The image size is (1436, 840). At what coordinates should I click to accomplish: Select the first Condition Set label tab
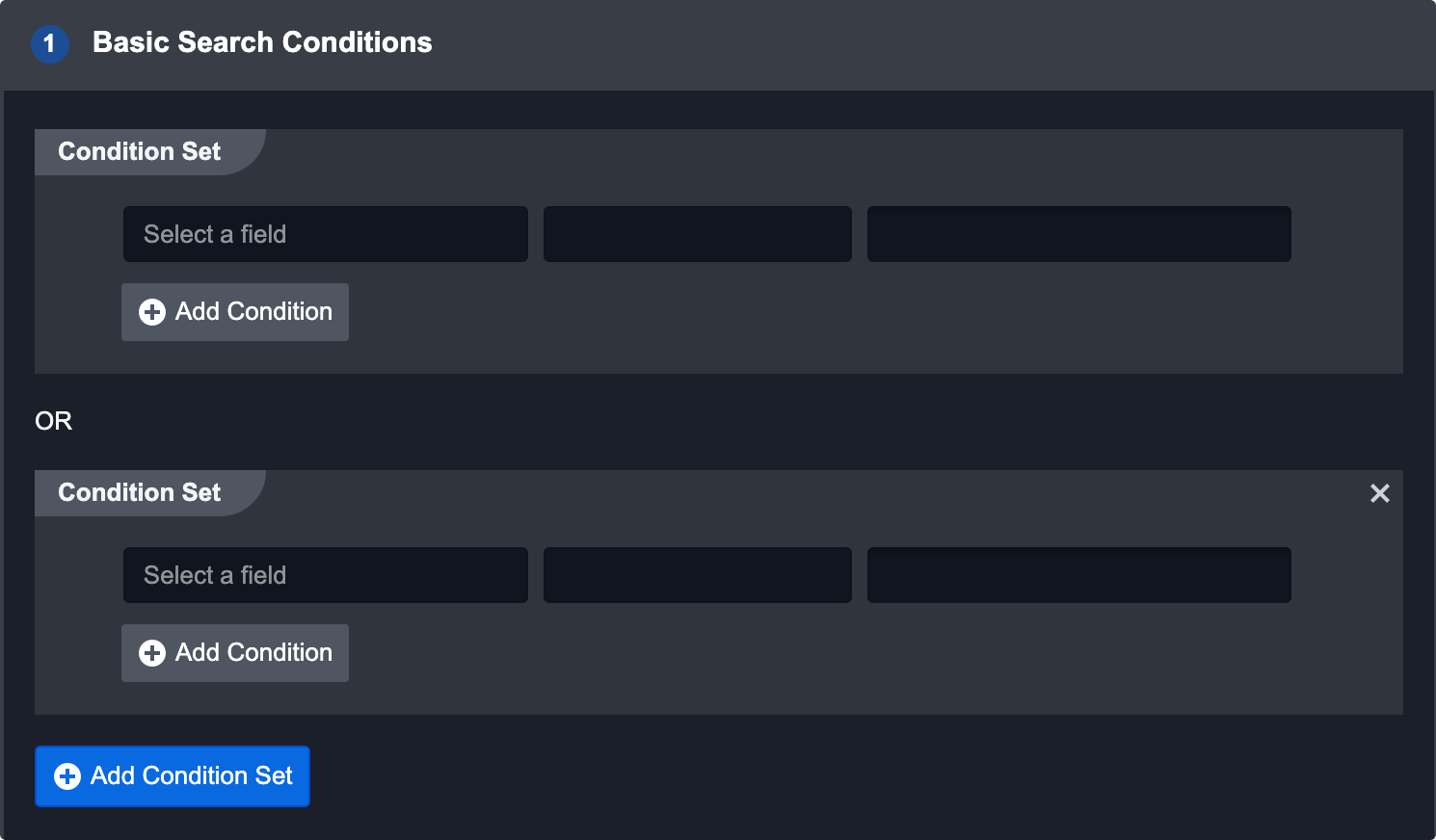pos(140,152)
